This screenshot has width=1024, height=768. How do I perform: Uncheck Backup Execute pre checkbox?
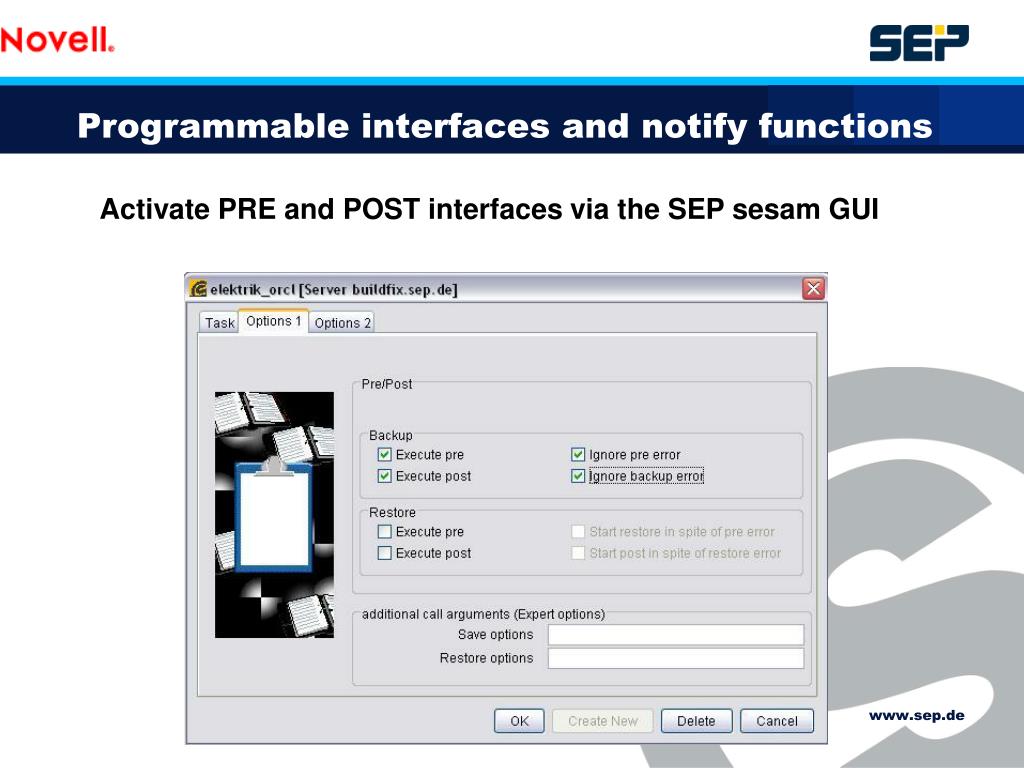(x=385, y=455)
